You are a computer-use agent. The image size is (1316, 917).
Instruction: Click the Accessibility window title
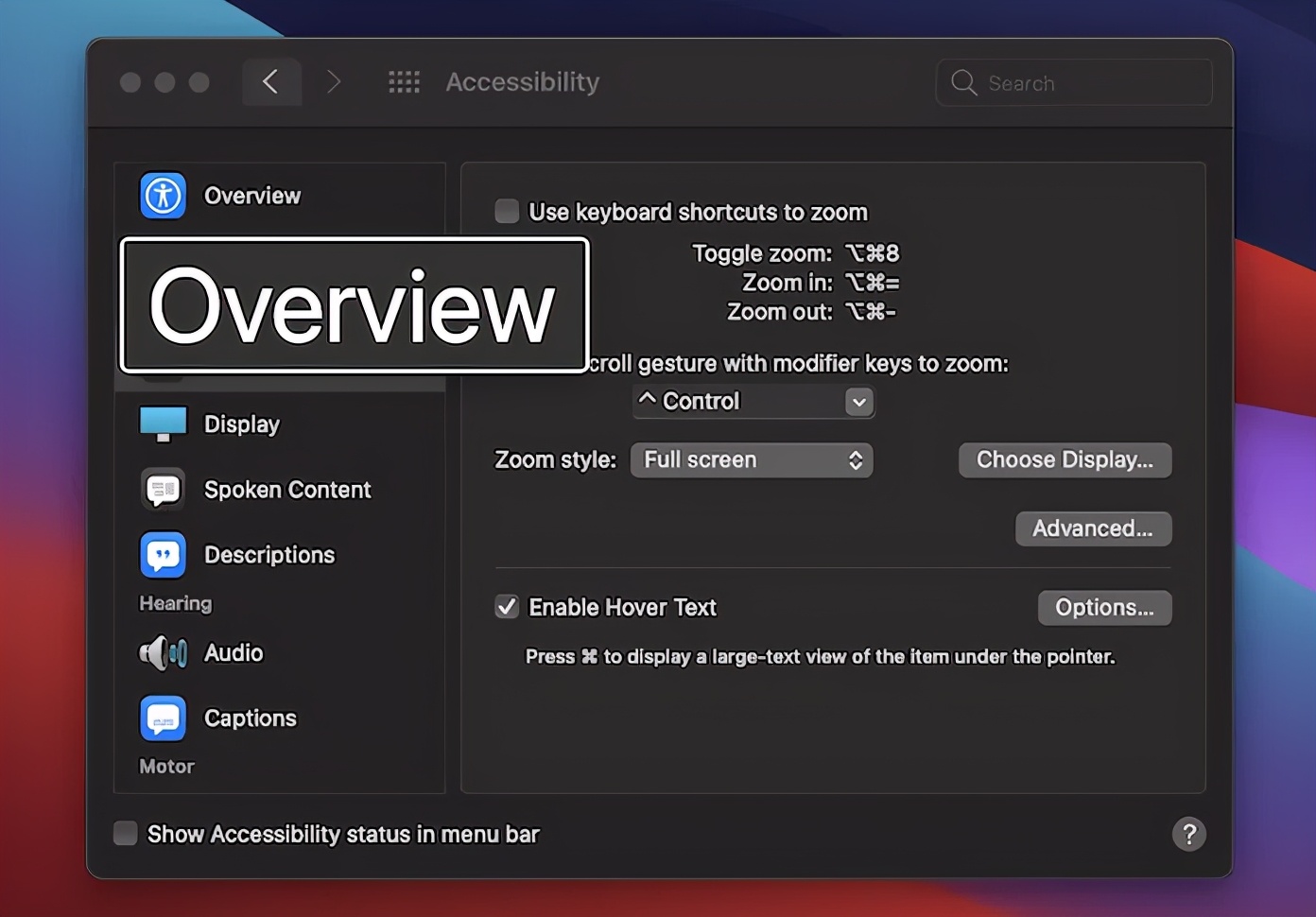click(x=523, y=82)
